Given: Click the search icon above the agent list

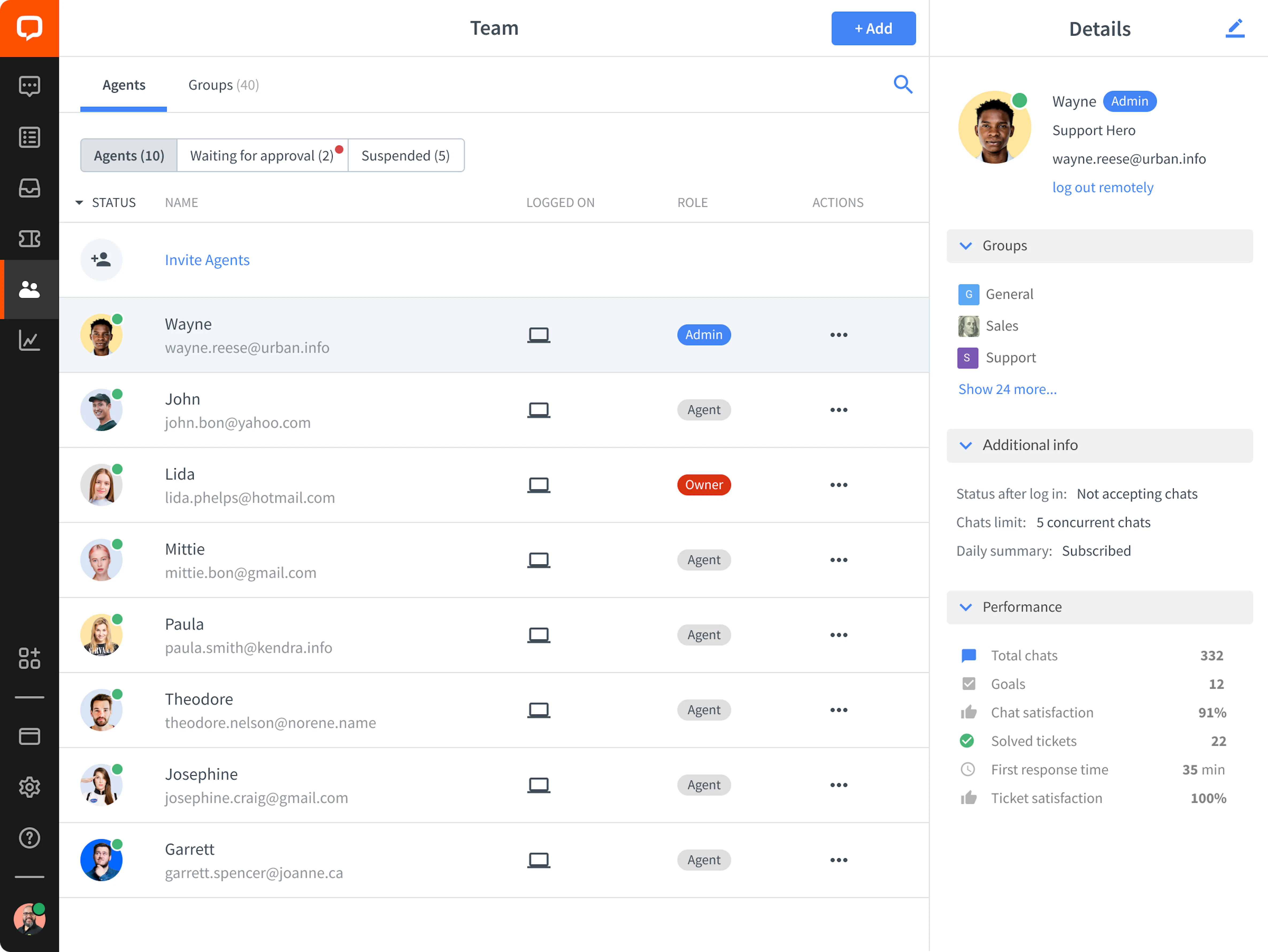Looking at the screenshot, I should click(903, 84).
